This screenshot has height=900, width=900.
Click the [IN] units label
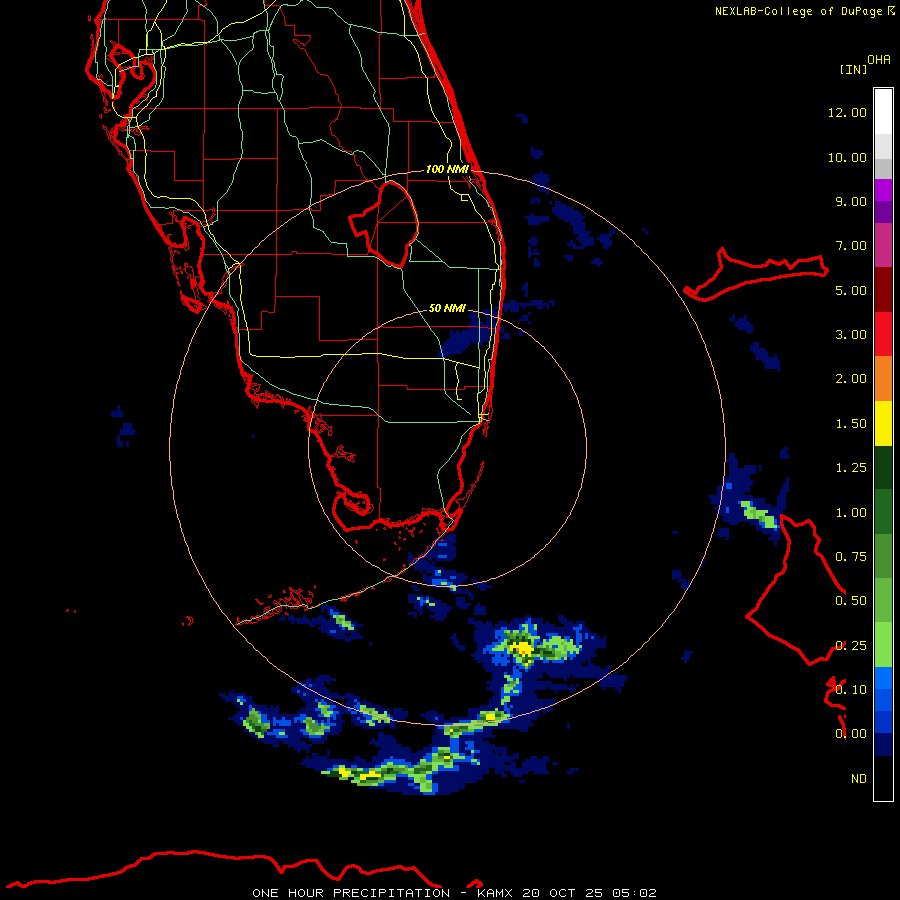click(x=853, y=70)
